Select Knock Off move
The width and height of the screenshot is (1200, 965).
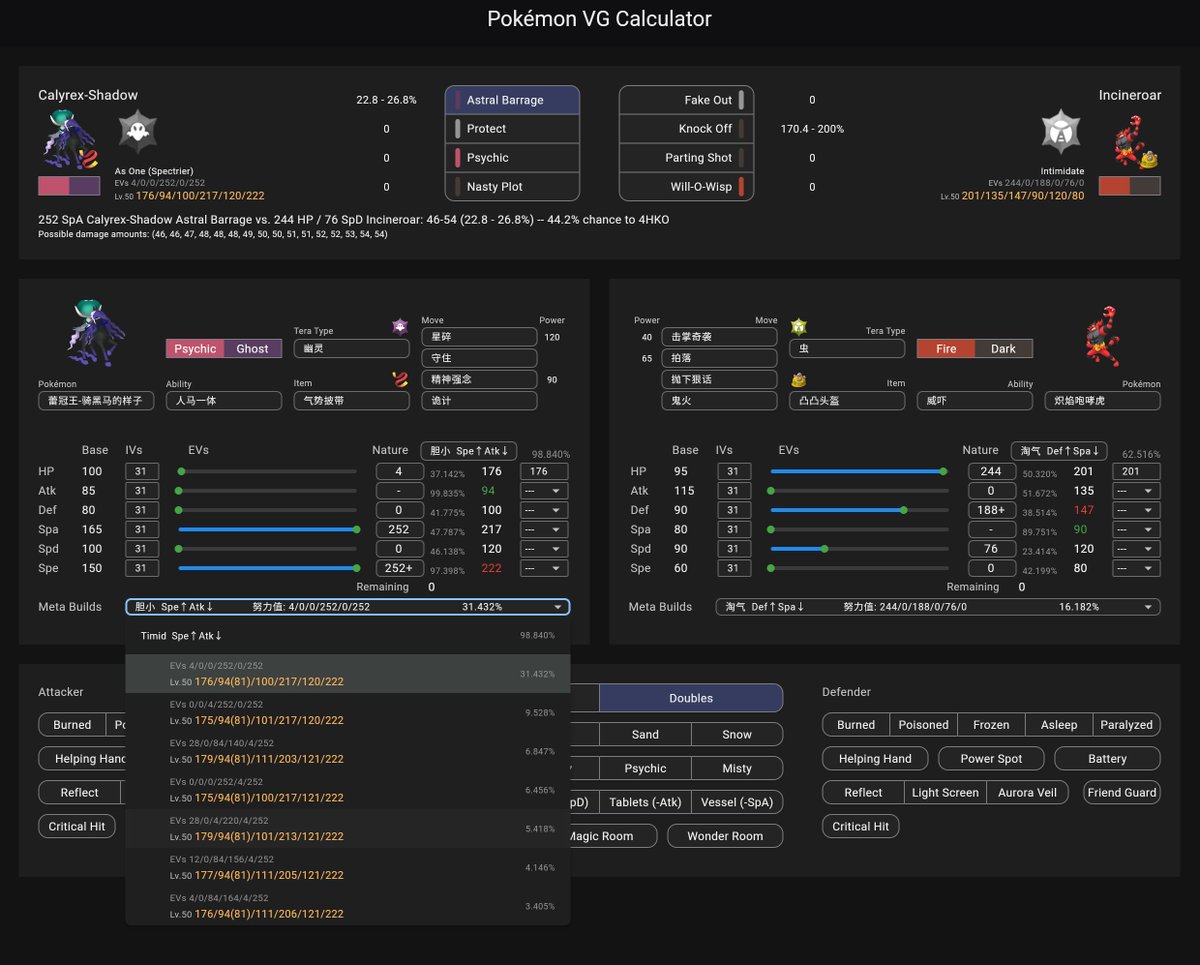pyautogui.click(x=686, y=129)
